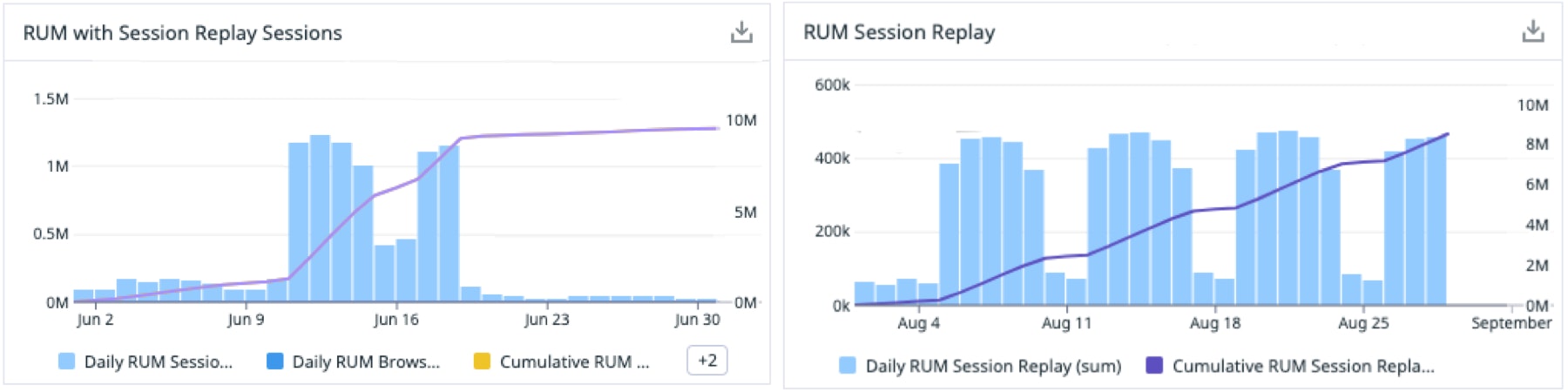Click the Jun 16 x-axis marker
The height and width of the screenshot is (392, 1568).
(x=396, y=320)
